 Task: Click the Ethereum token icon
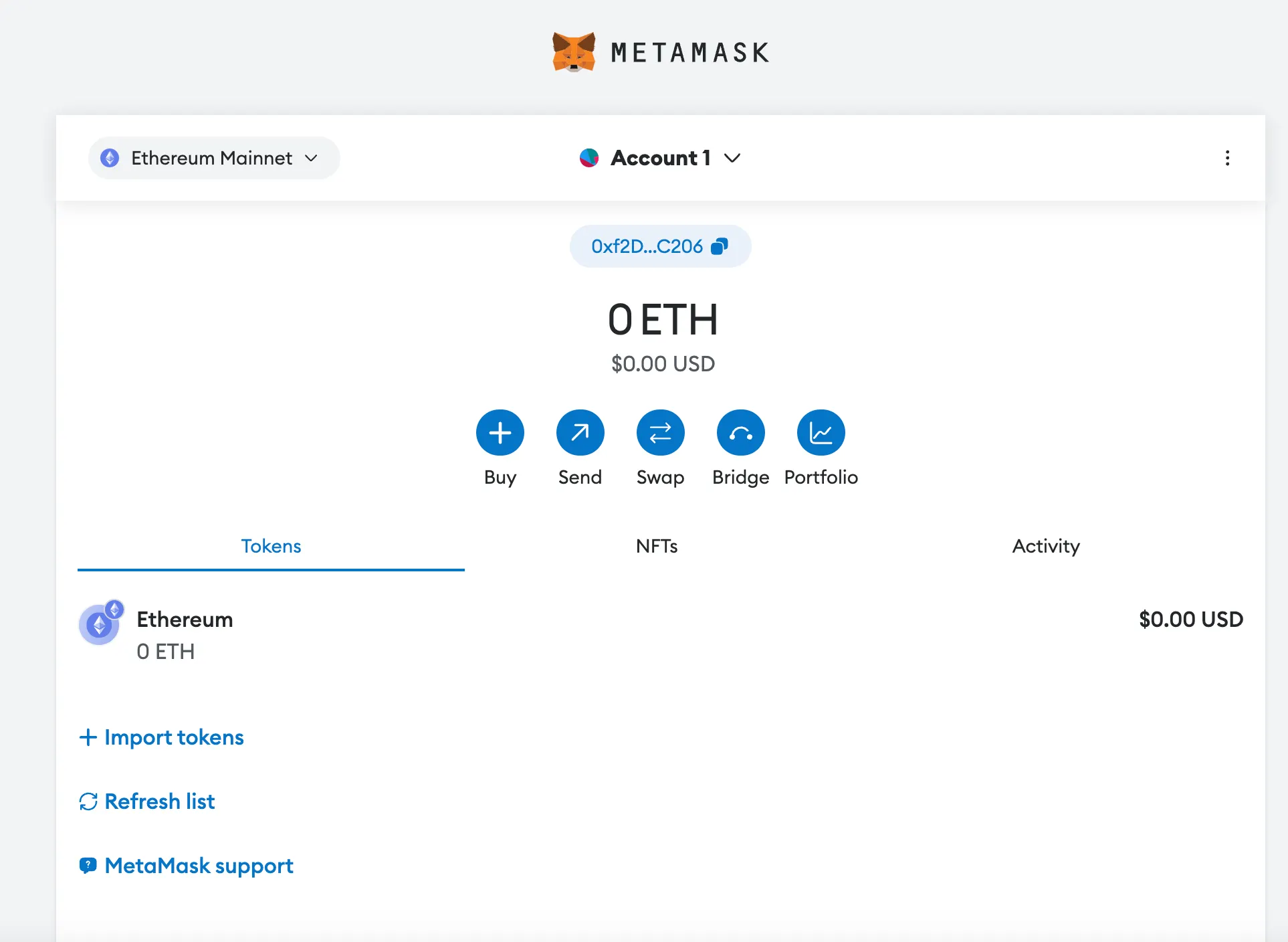click(x=100, y=624)
